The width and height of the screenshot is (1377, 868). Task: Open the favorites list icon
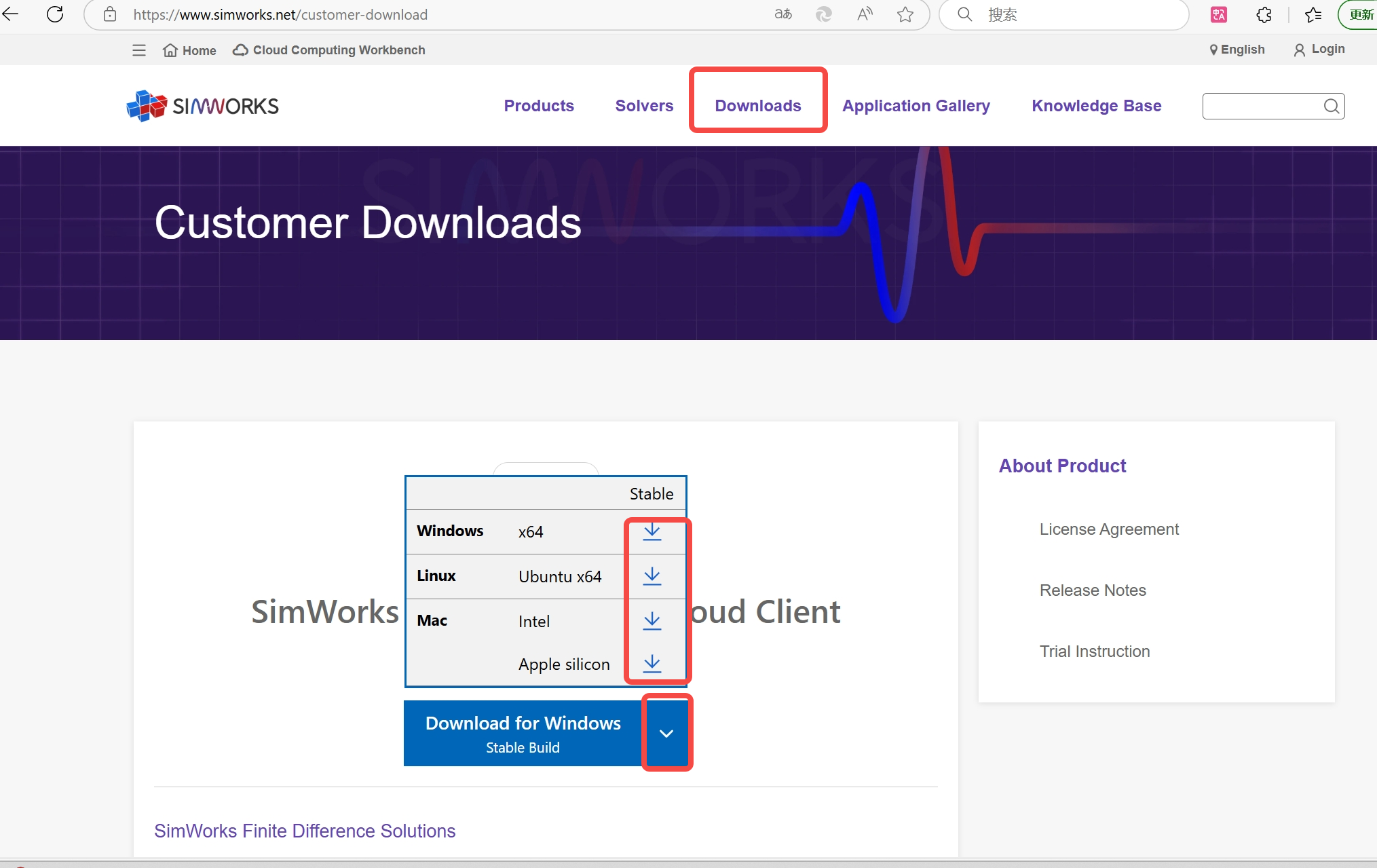click(x=1313, y=14)
